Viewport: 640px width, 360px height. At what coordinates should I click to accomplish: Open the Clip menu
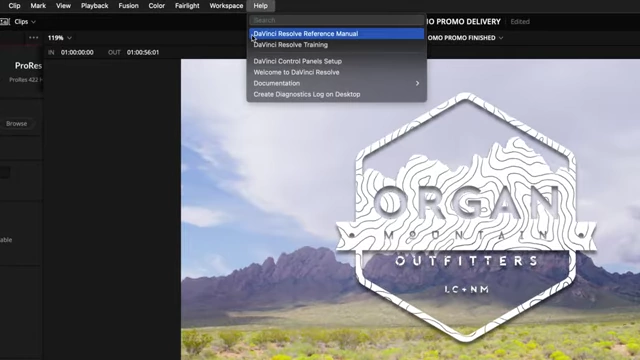tap(14, 6)
